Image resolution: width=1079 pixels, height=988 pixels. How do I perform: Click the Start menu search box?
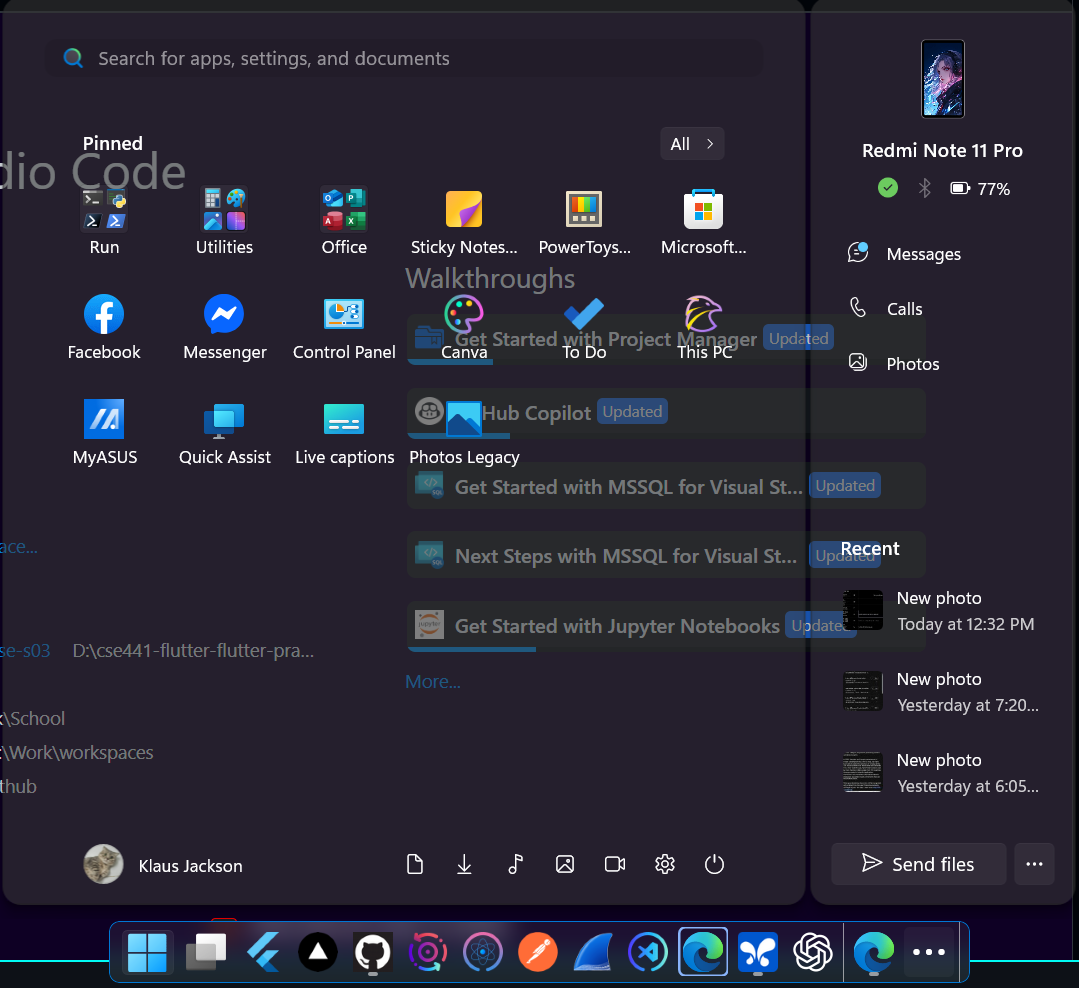click(404, 58)
